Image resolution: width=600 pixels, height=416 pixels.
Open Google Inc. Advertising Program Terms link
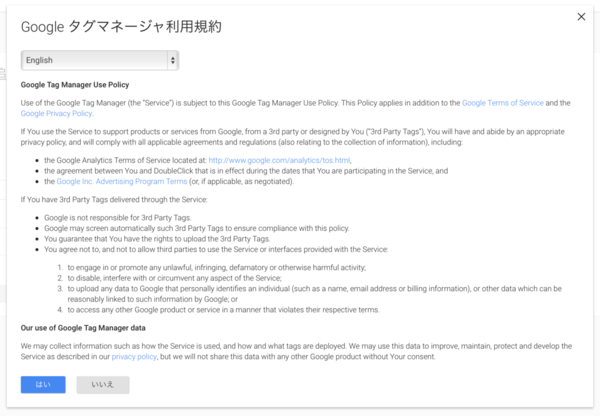tap(122, 181)
